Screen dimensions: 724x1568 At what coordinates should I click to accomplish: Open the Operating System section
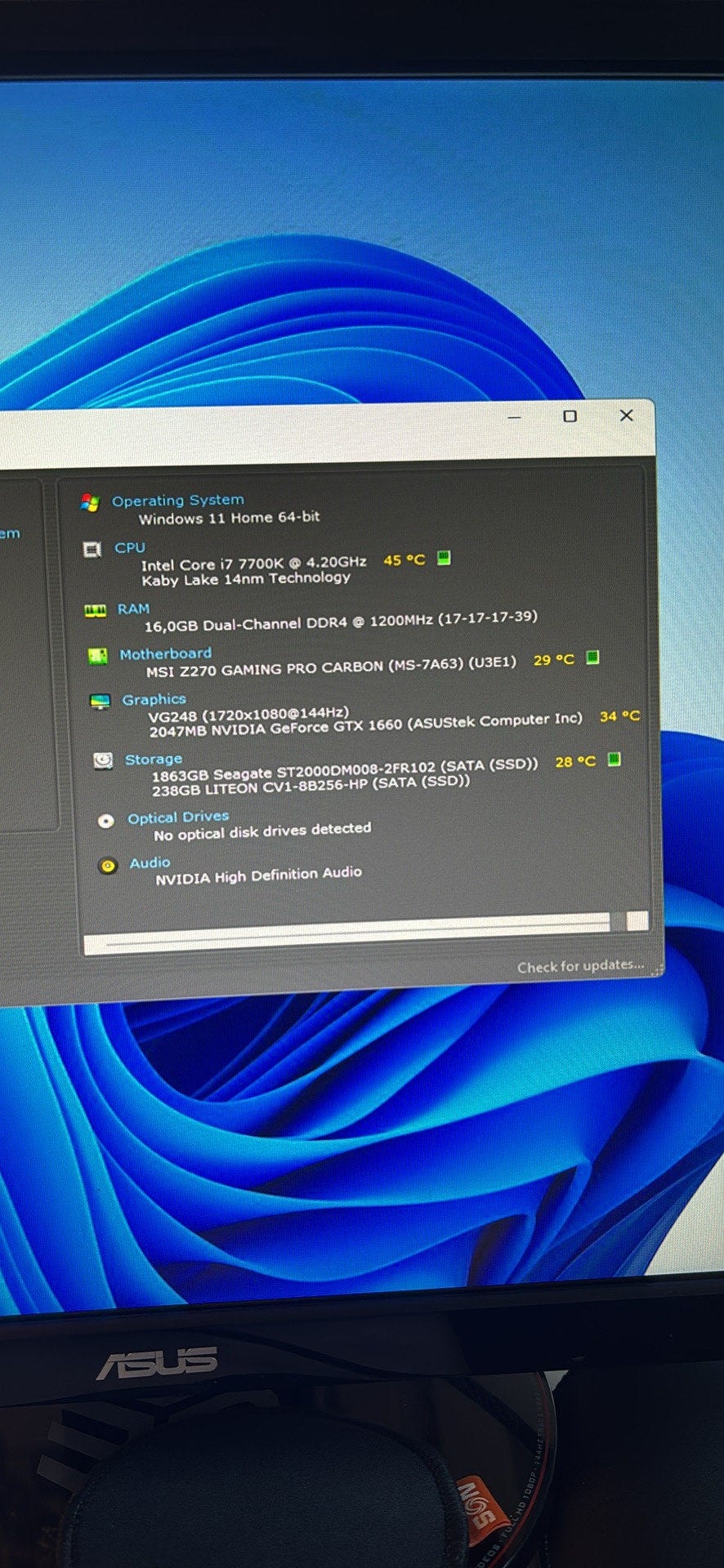click(178, 500)
